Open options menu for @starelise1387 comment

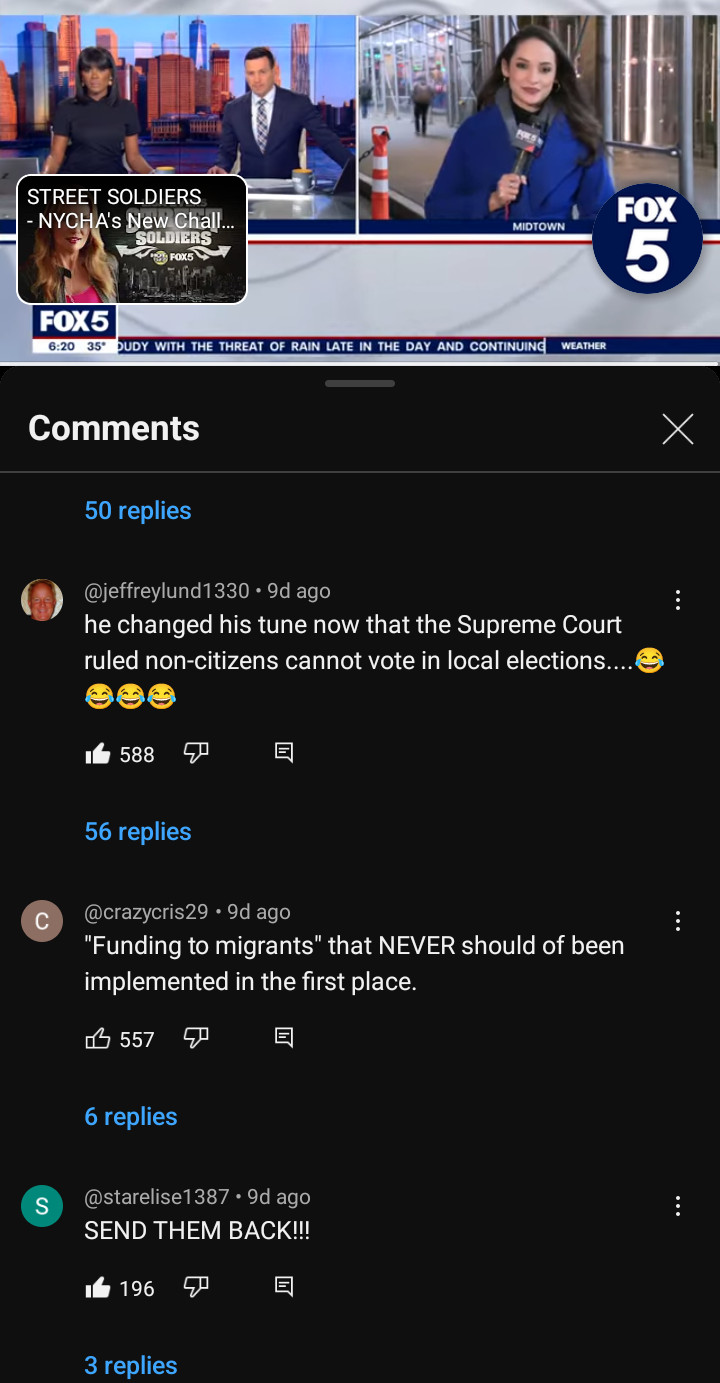pyautogui.click(x=678, y=1206)
